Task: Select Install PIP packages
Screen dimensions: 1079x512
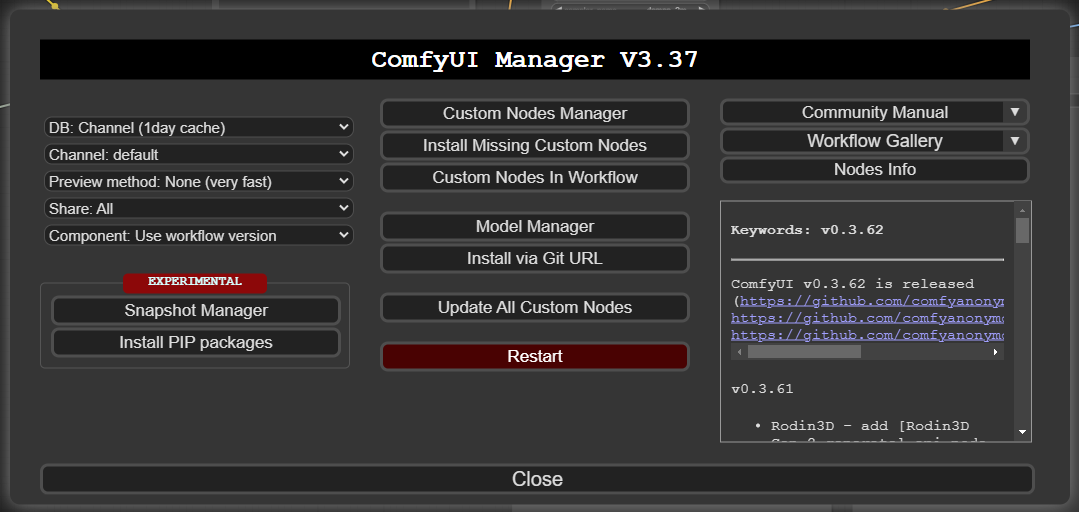Action: (x=196, y=343)
